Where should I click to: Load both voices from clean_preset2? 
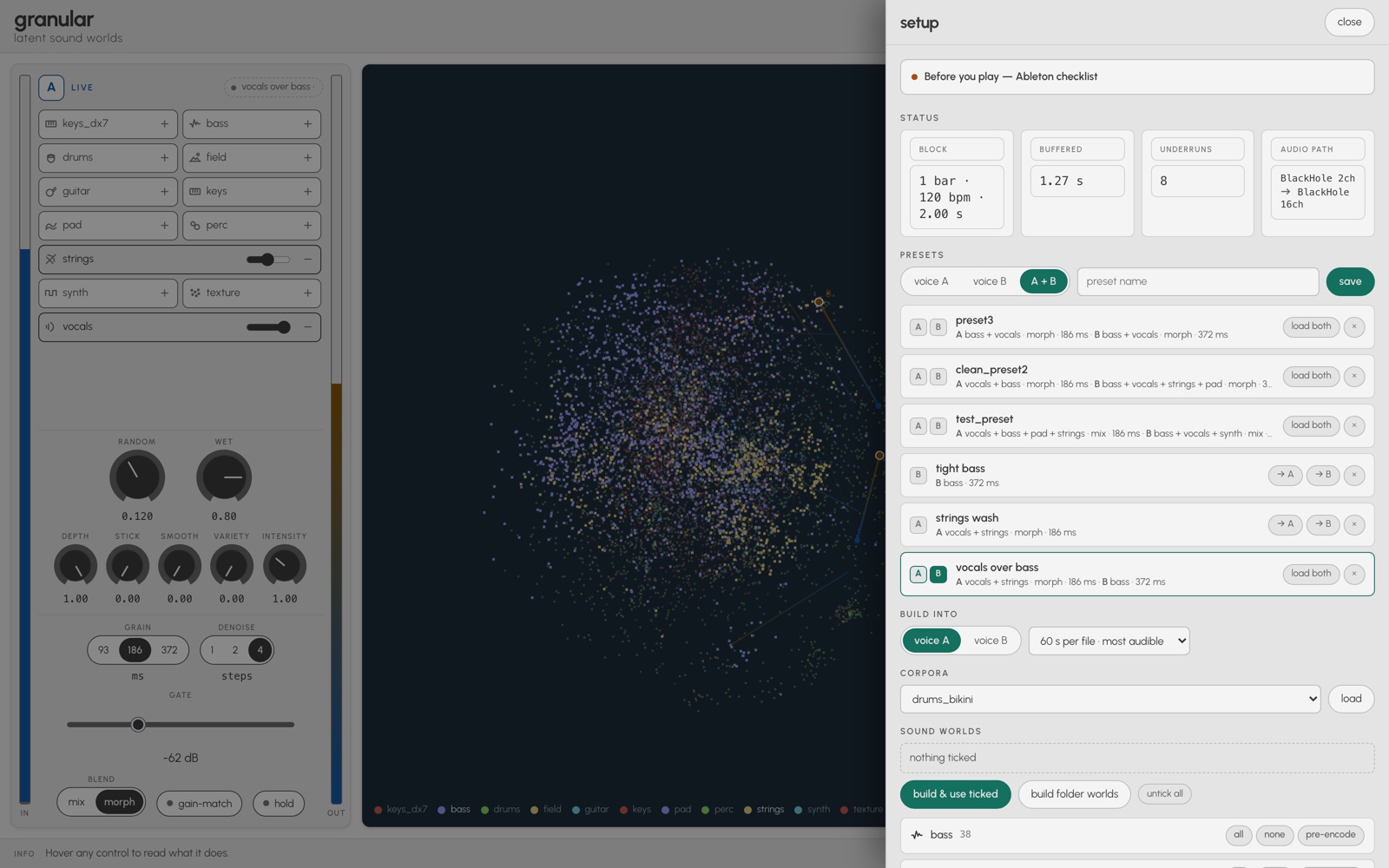(1310, 377)
